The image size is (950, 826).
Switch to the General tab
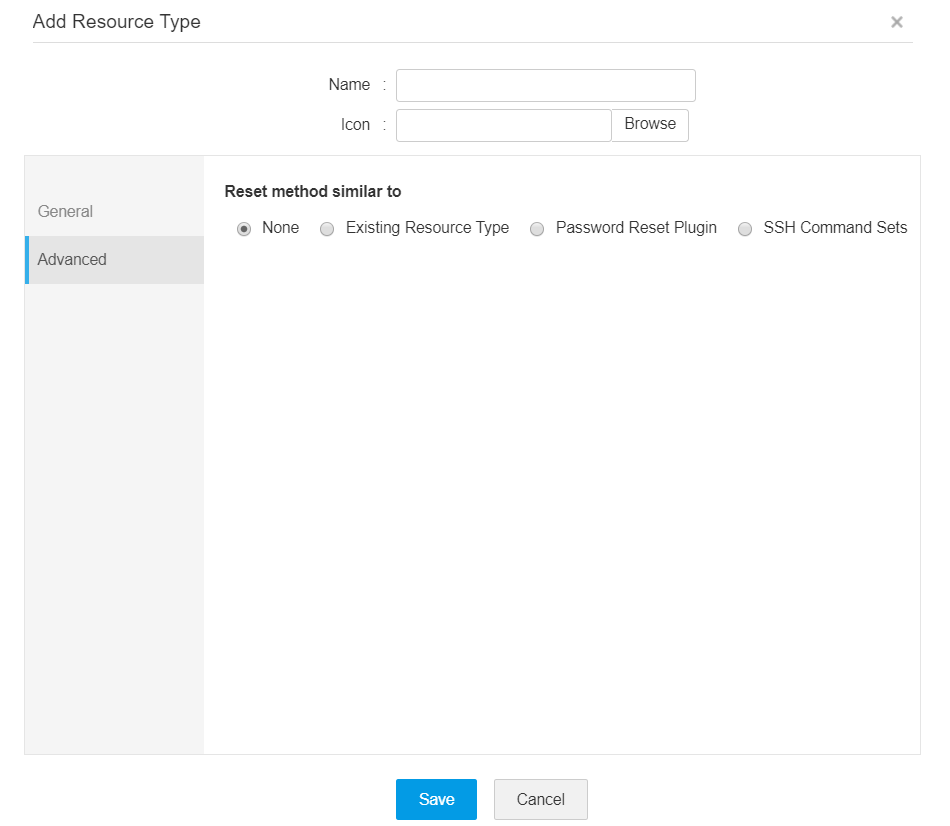coord(65,212)
